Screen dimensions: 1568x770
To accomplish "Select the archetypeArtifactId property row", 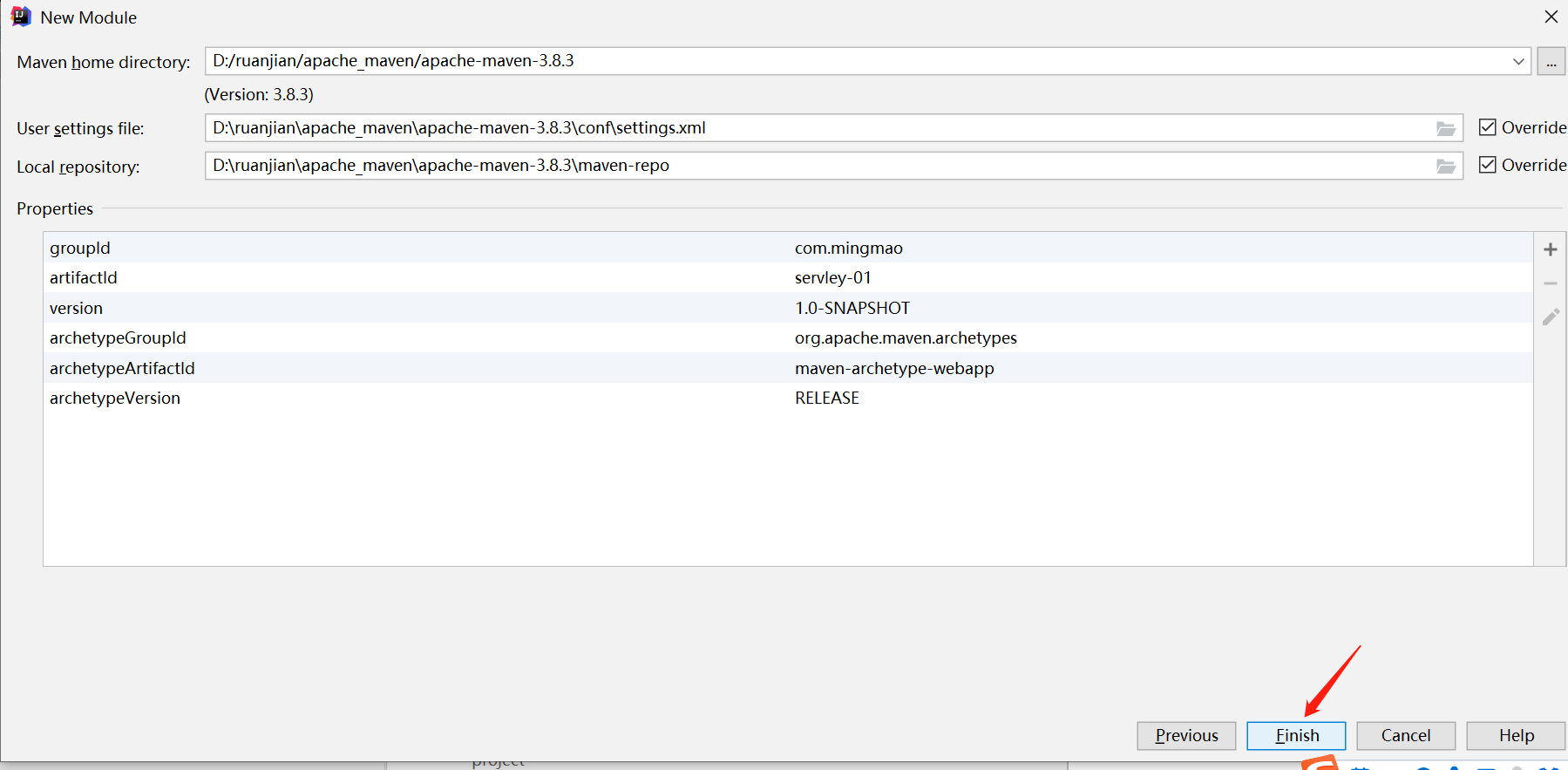I will [788, 368].
